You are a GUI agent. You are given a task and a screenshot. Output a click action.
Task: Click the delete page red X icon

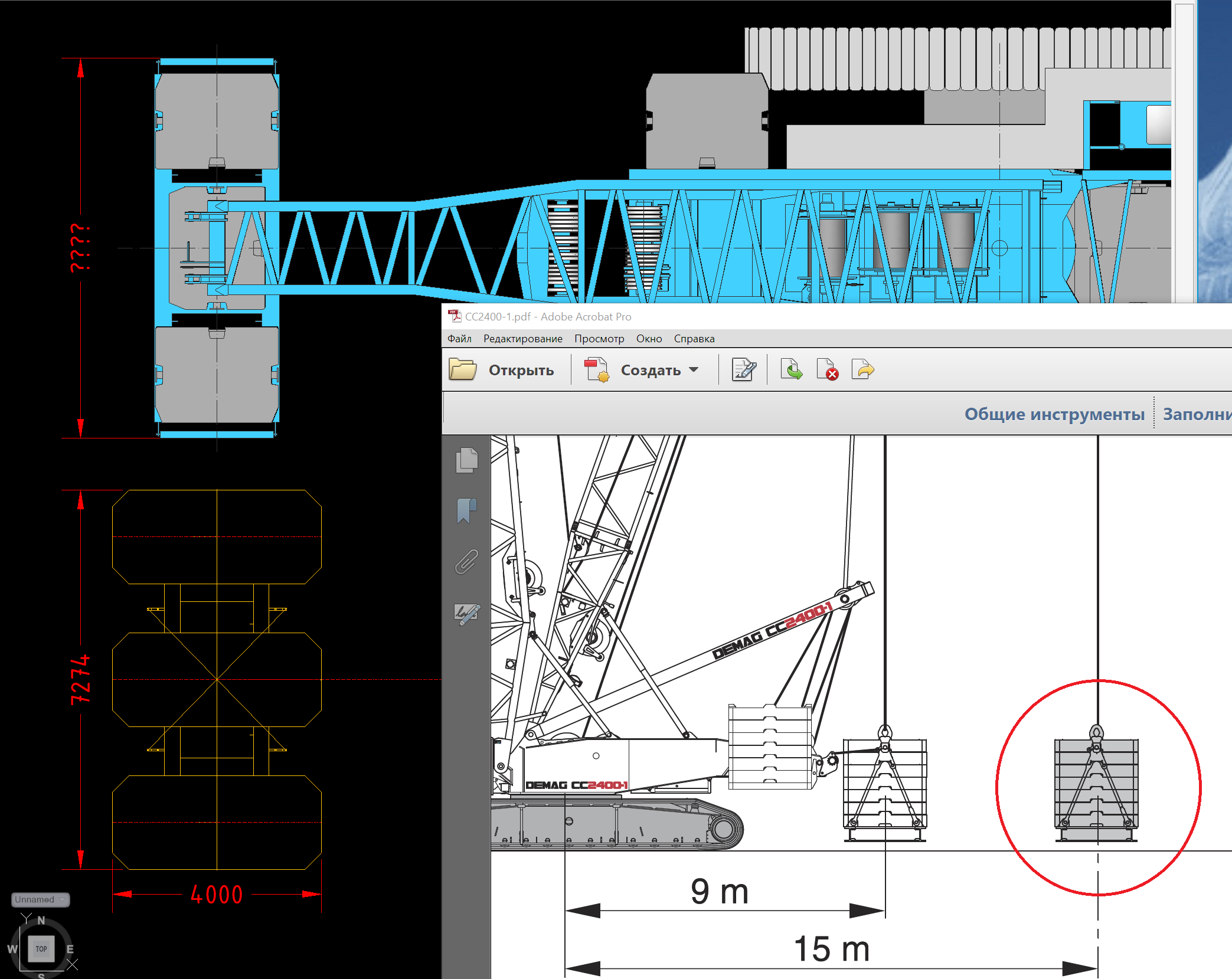click(827, 370)
